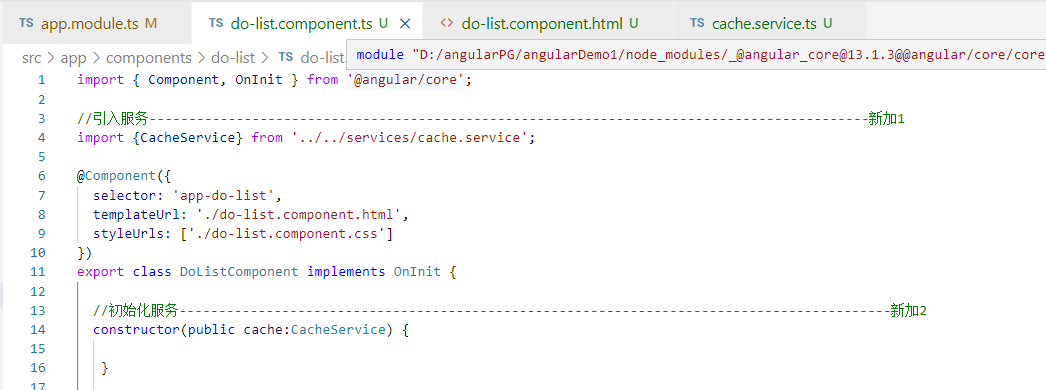
Task: Click the '//初始化服务' comment on line 13
Action: [x=136, y=311]
